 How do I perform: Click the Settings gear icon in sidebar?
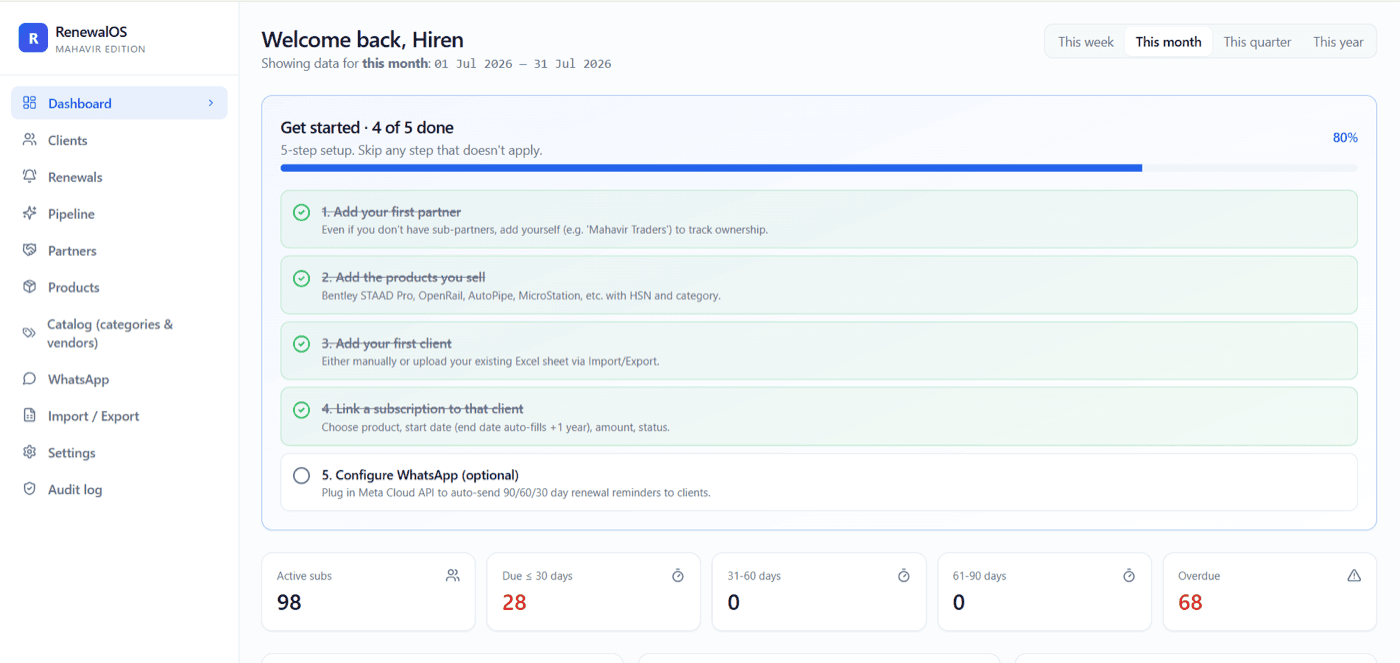coord(29,452)
